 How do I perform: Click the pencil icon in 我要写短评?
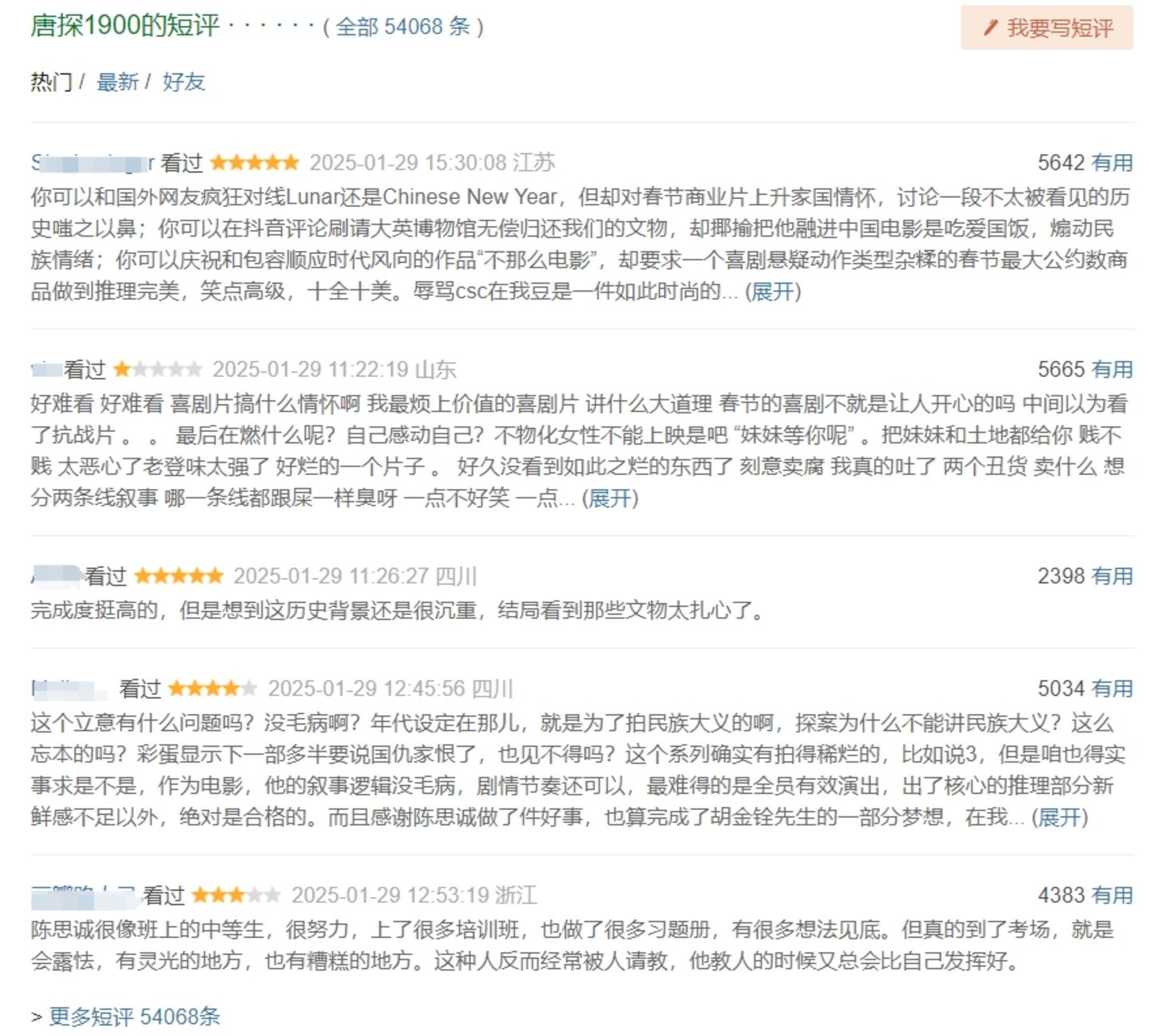click(991, 28)
